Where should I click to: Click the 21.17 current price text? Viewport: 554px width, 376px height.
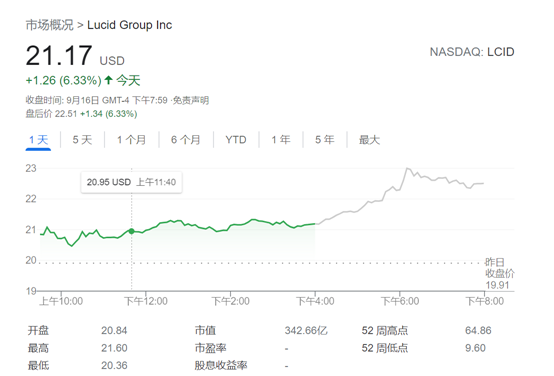59,55
